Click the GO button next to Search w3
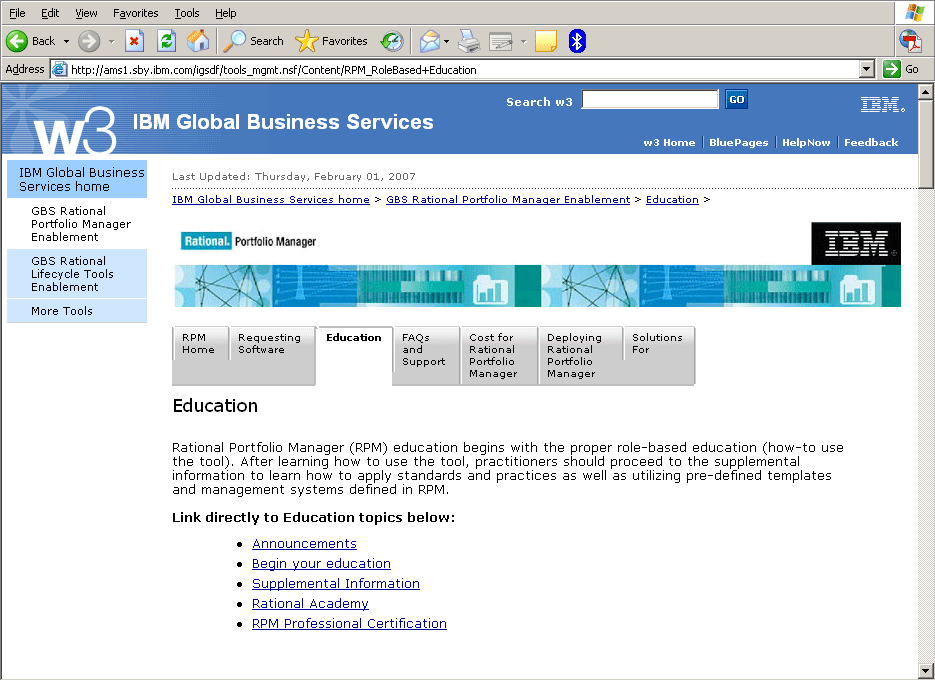Viewport: 935px width, 680px height. point(736,100)
